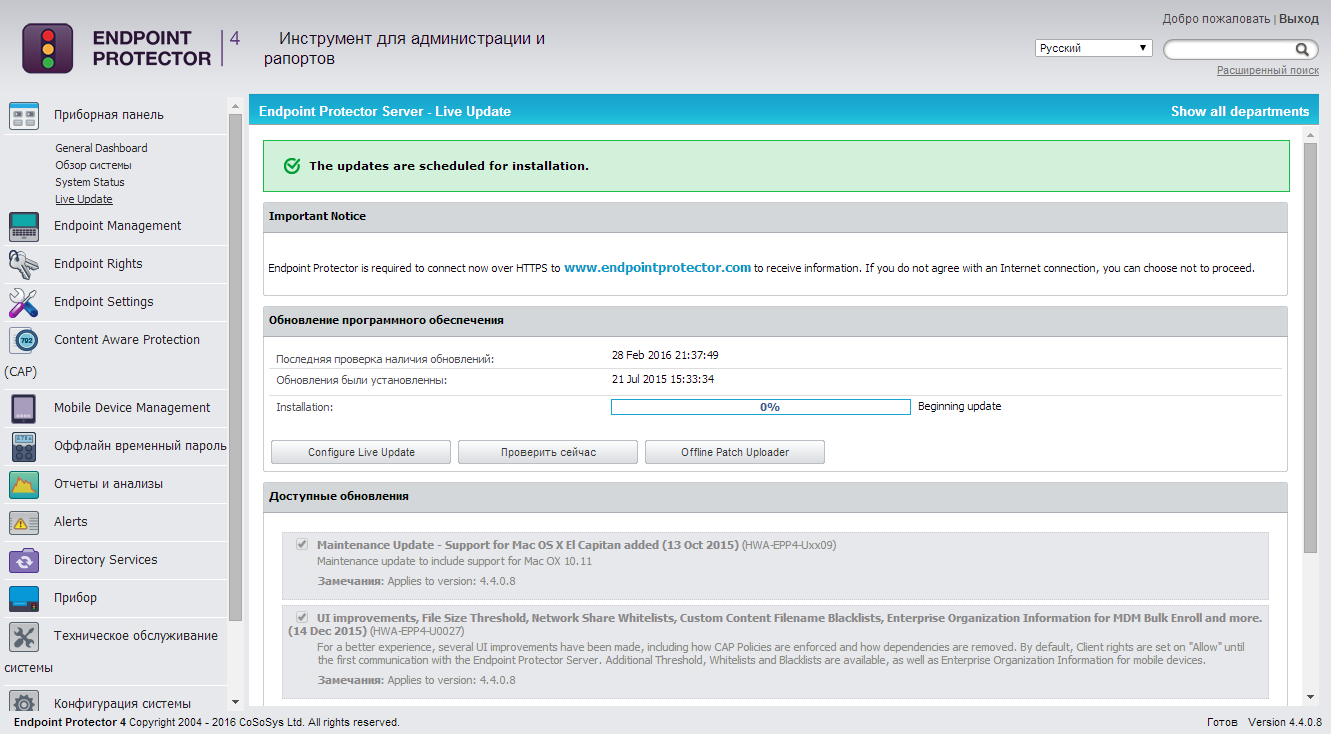Select Обзор системы submenu item
The width and height of the screenshot is (1331, 734).
coord(93,165)
